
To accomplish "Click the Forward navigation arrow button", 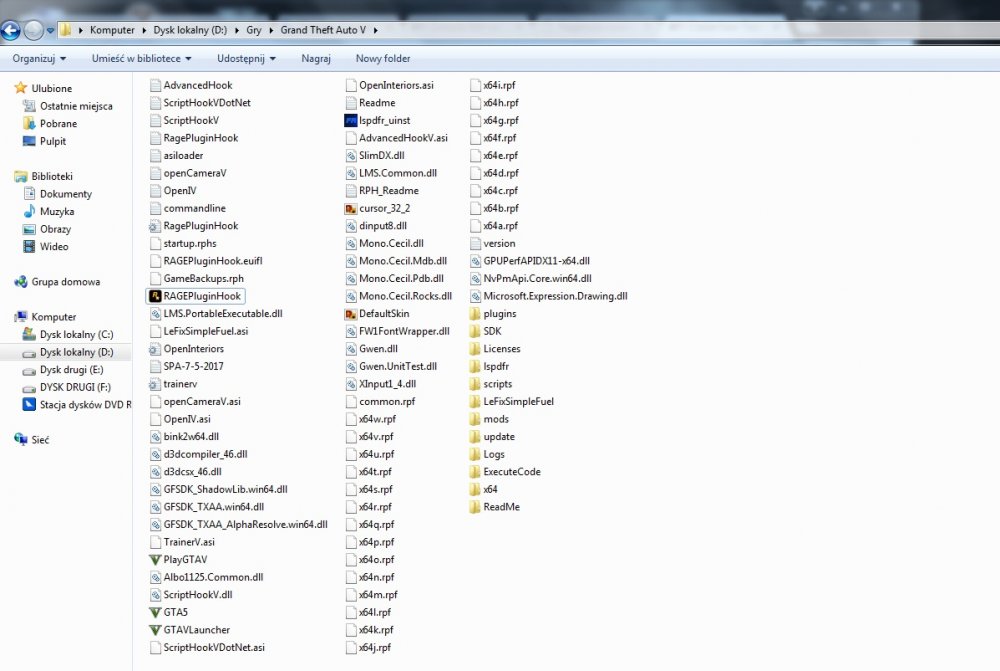I will click(33, 30).
